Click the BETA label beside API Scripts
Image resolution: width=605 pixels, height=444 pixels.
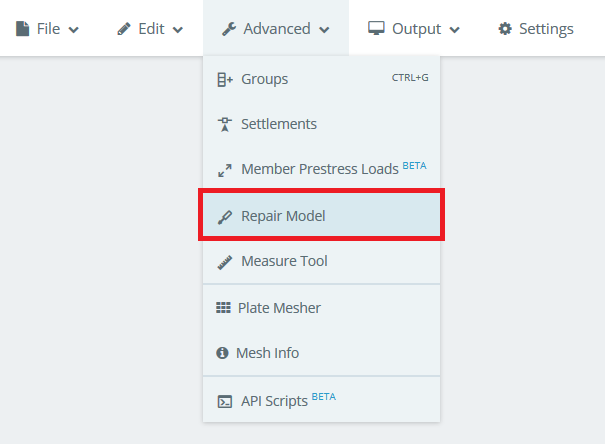pyautogui.click(x=324, y=397)
